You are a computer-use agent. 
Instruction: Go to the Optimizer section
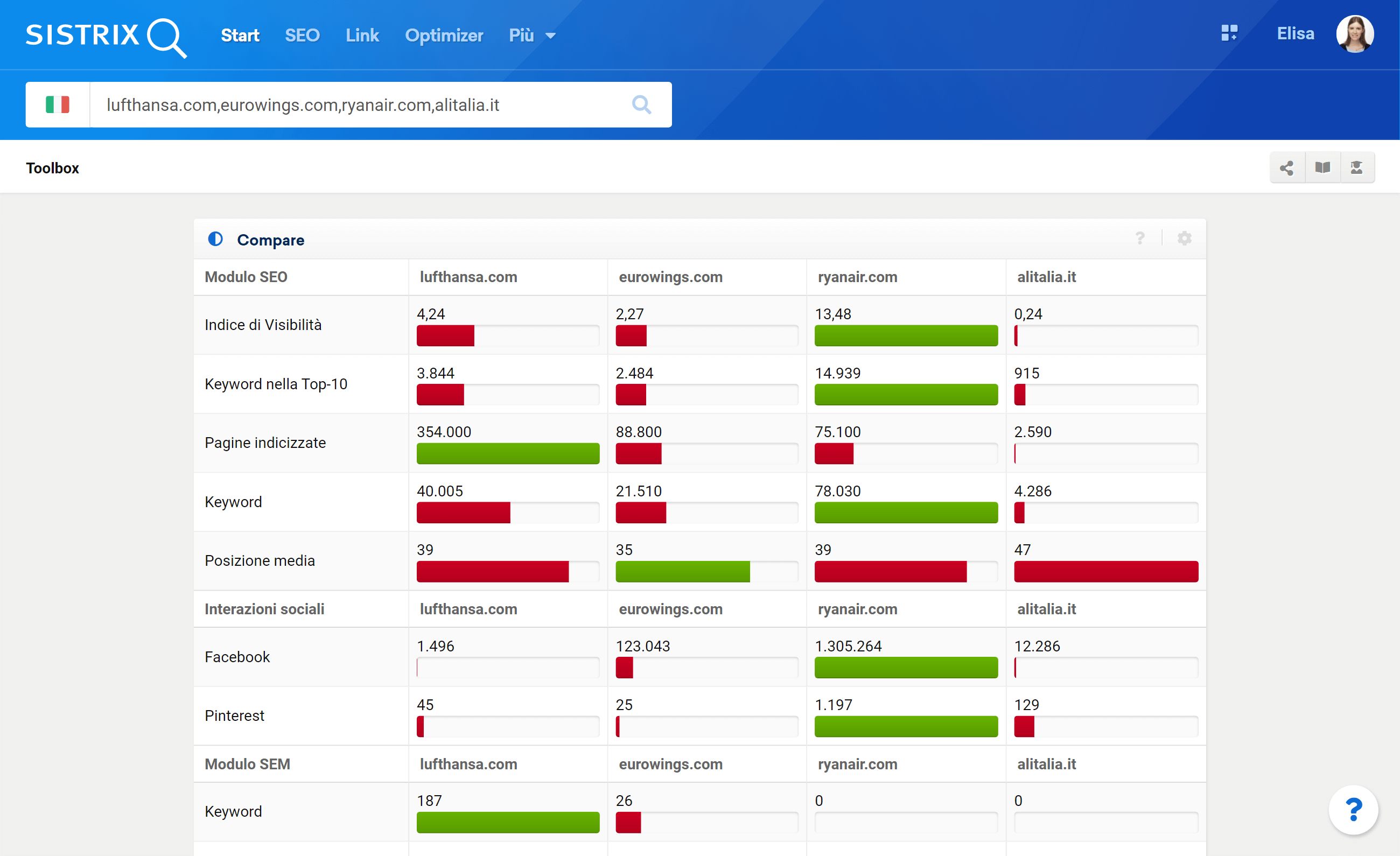point(444,35)
